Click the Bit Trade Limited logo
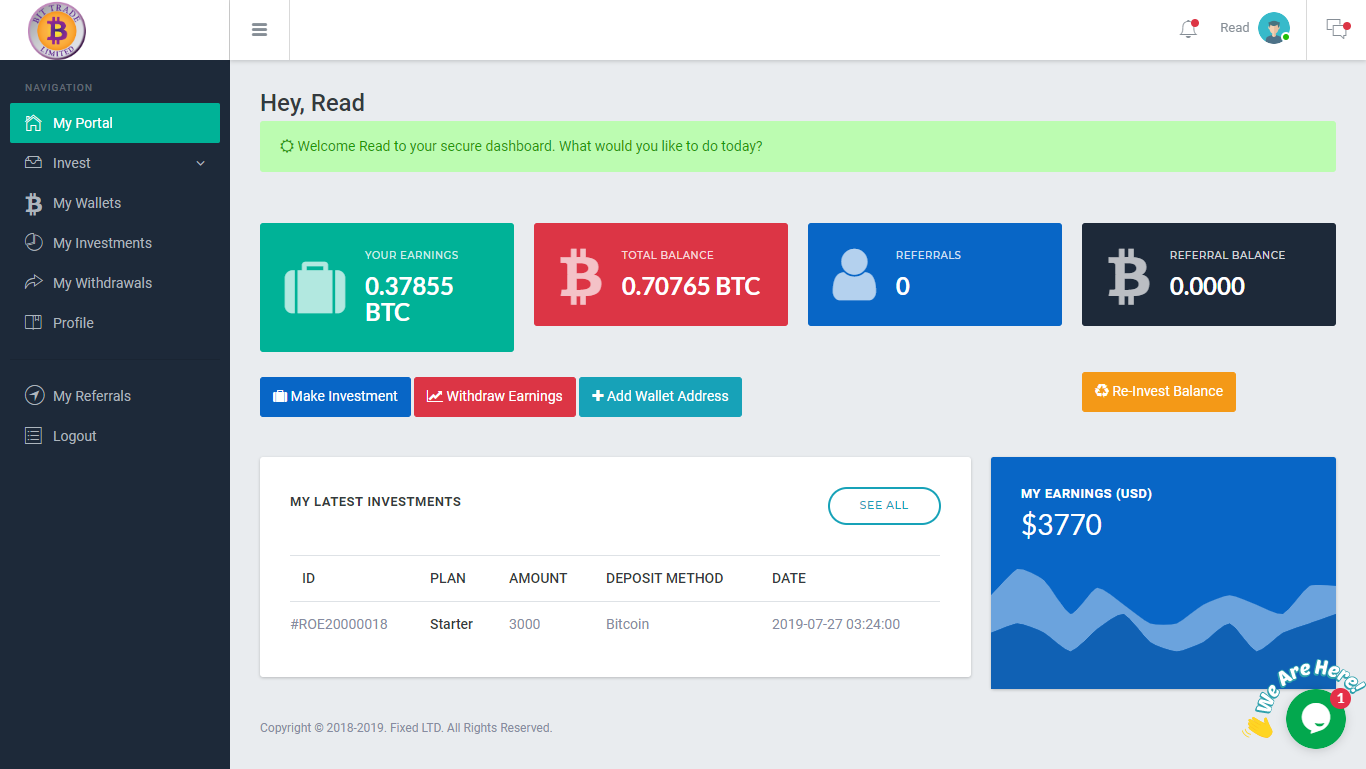This screenshot has width=1366, height=769. 57,31
